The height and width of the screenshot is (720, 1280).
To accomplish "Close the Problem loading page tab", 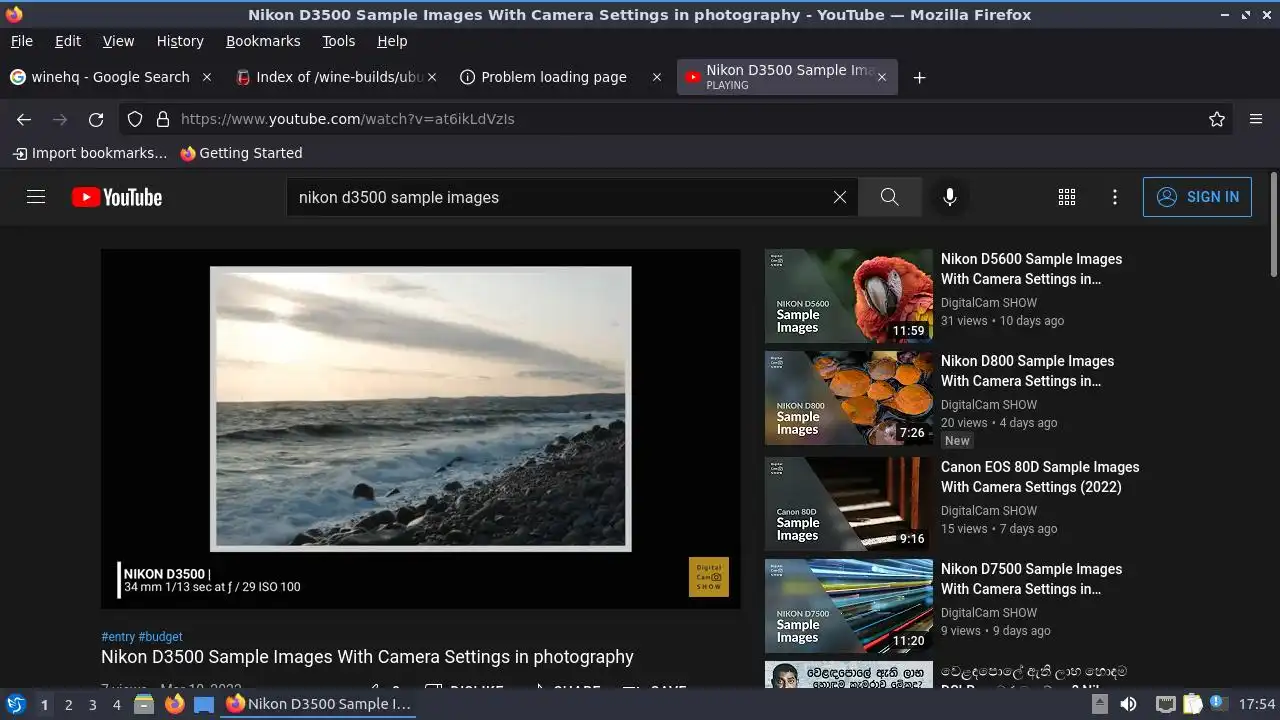I will click(x=657, y=77).
